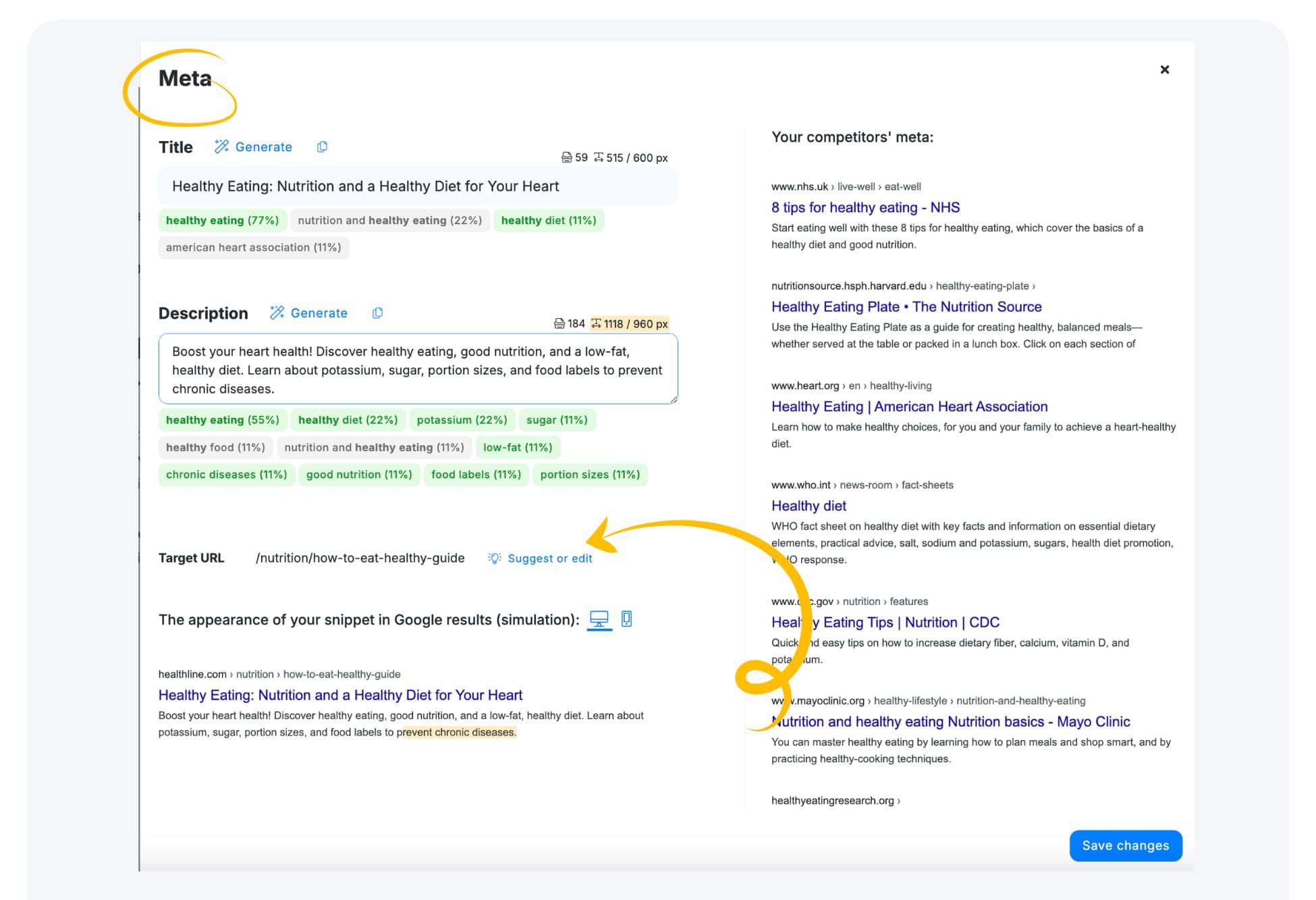Click title keyword tag healthy diet (11%)

point(549,221)
